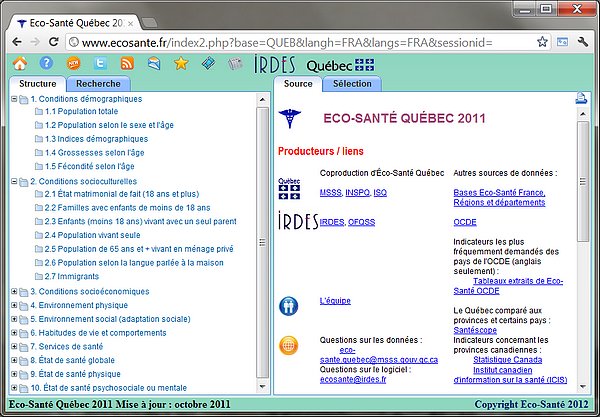The width and height of the screenshot is (600, 417).
Task: Open the MSSS link
Action: (330, 192)
